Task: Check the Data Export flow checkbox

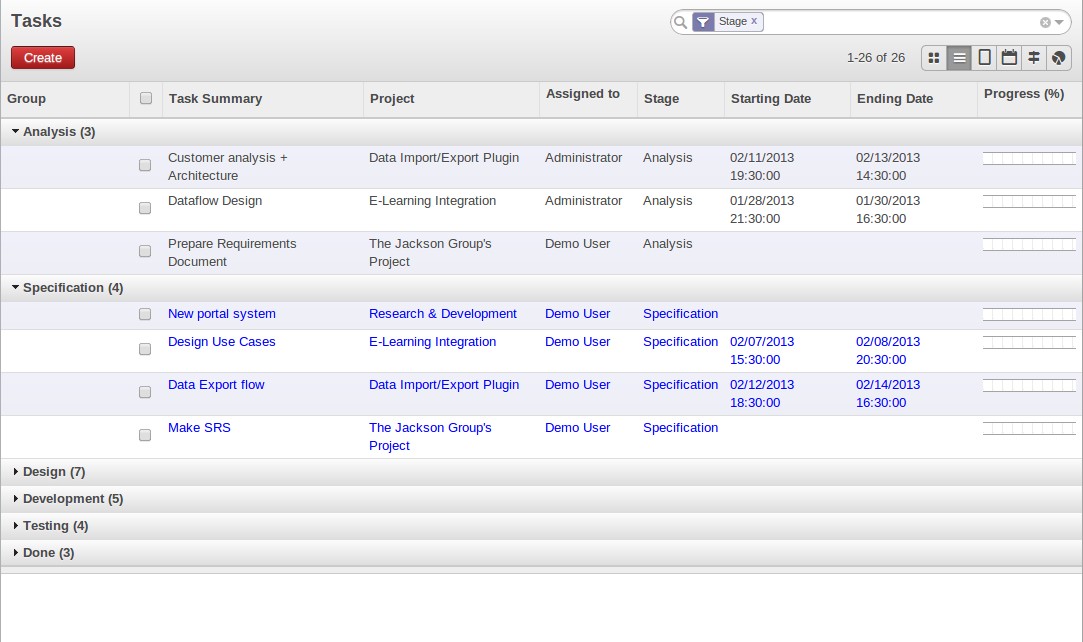Action: click(145, 392)
